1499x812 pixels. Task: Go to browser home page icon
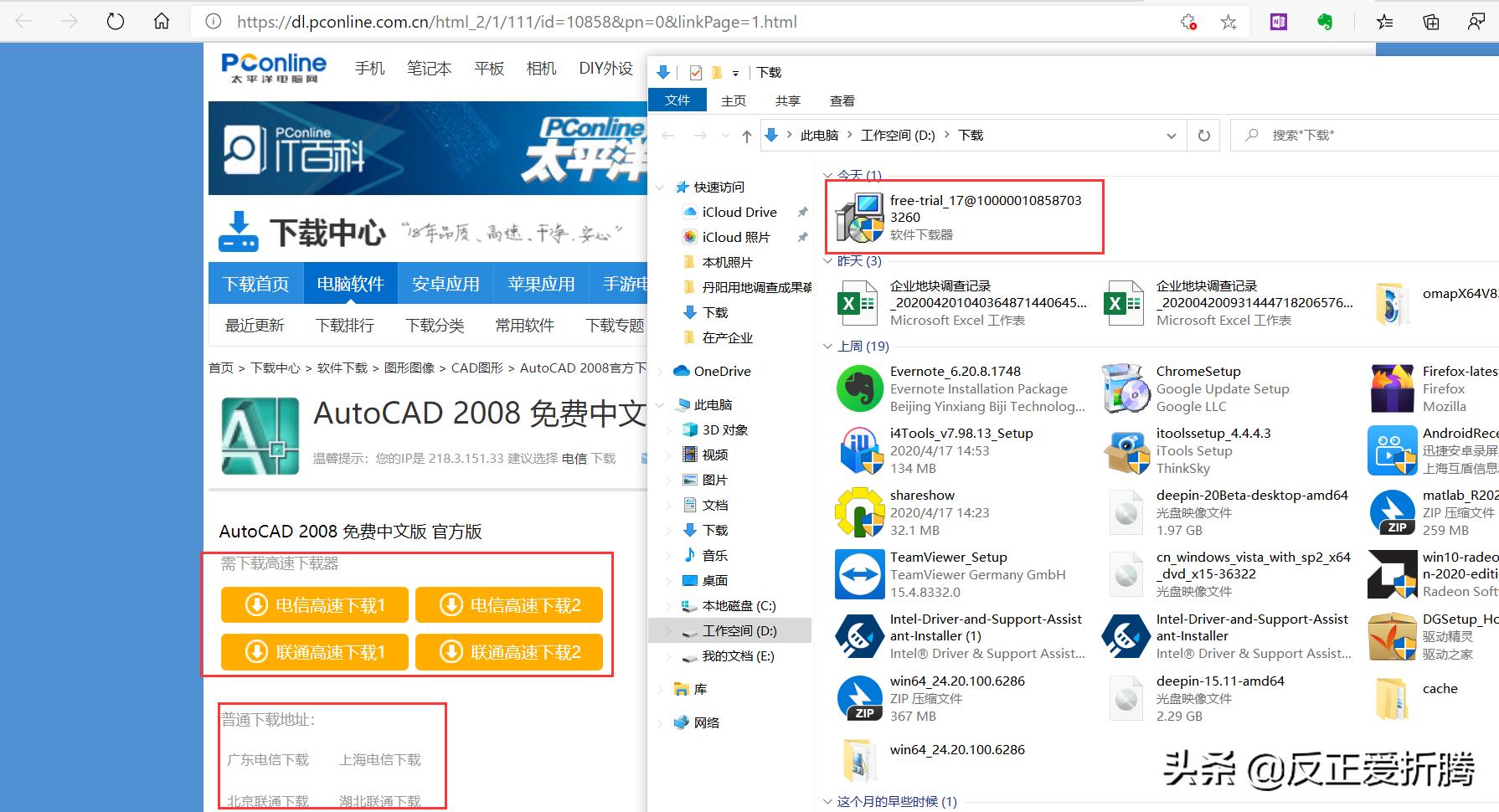(x=162, y=22)
